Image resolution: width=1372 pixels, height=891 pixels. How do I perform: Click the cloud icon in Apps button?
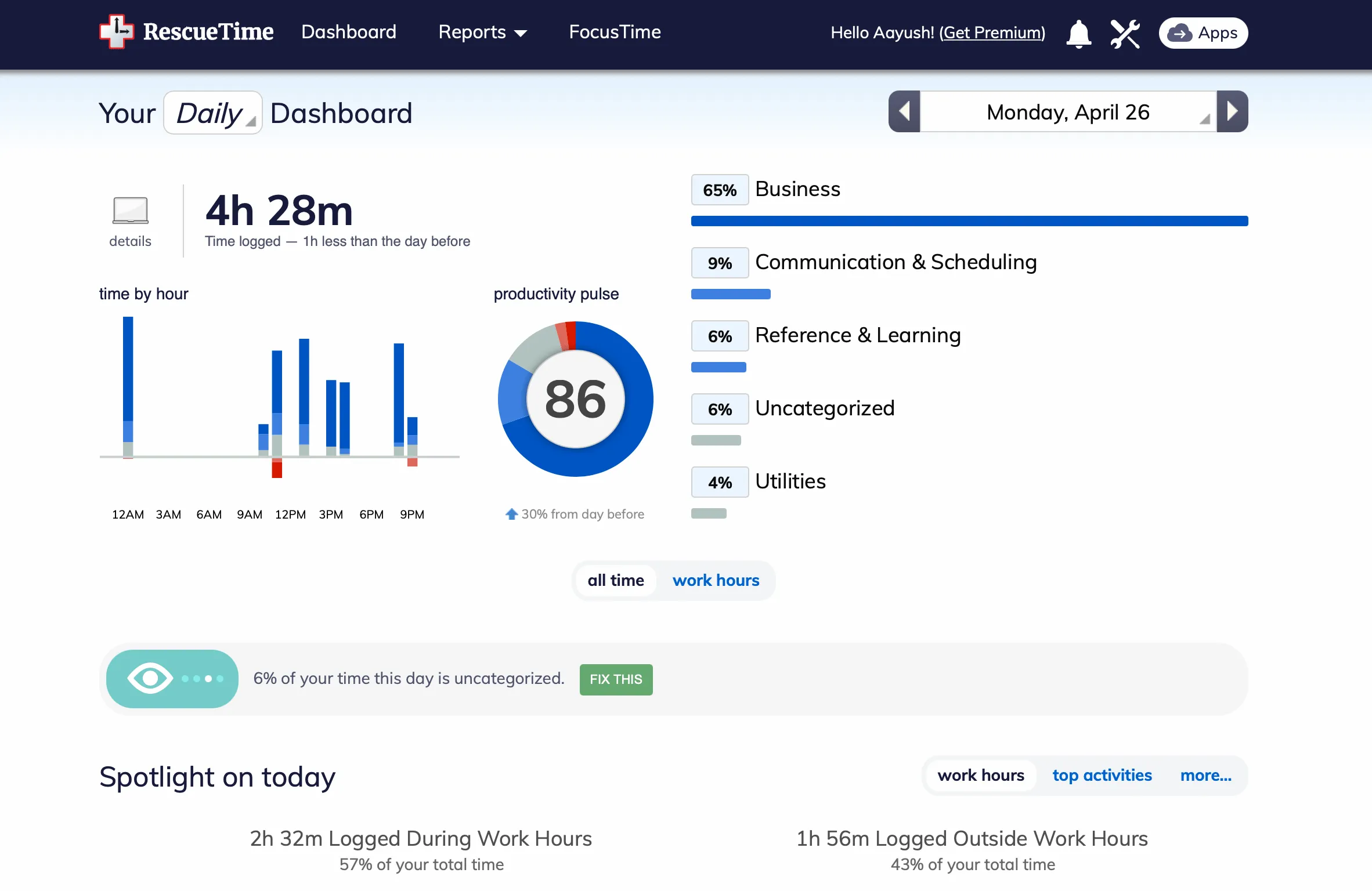point(1179,34)
